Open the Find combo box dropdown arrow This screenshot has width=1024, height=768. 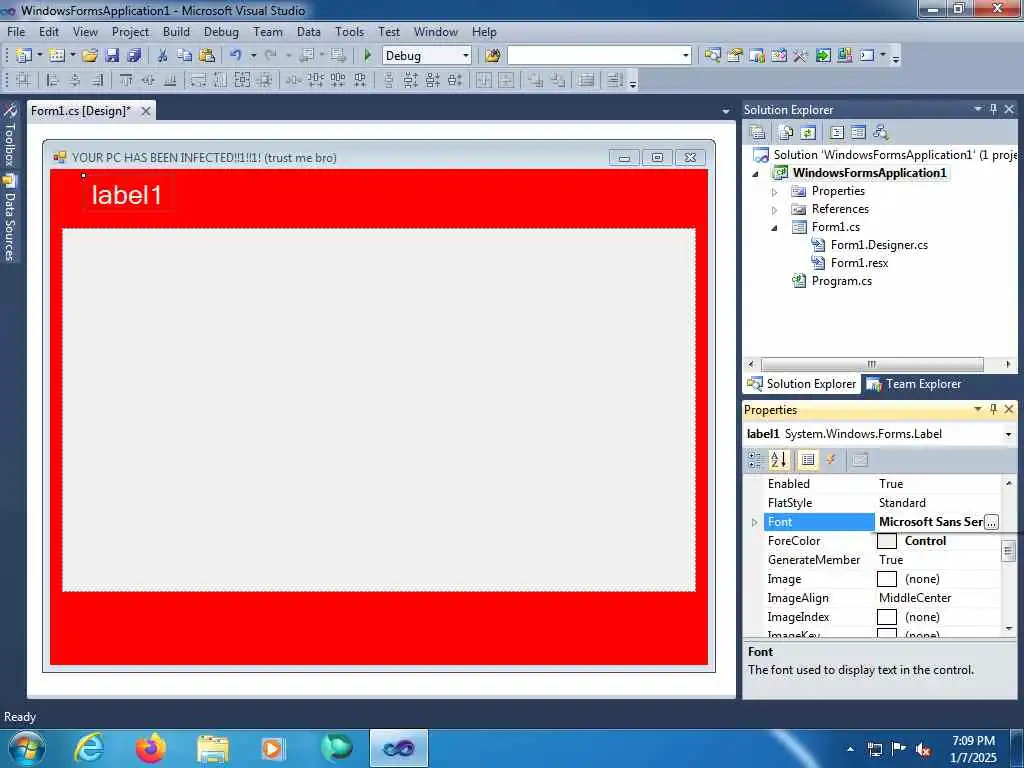[x=686, y=56]
